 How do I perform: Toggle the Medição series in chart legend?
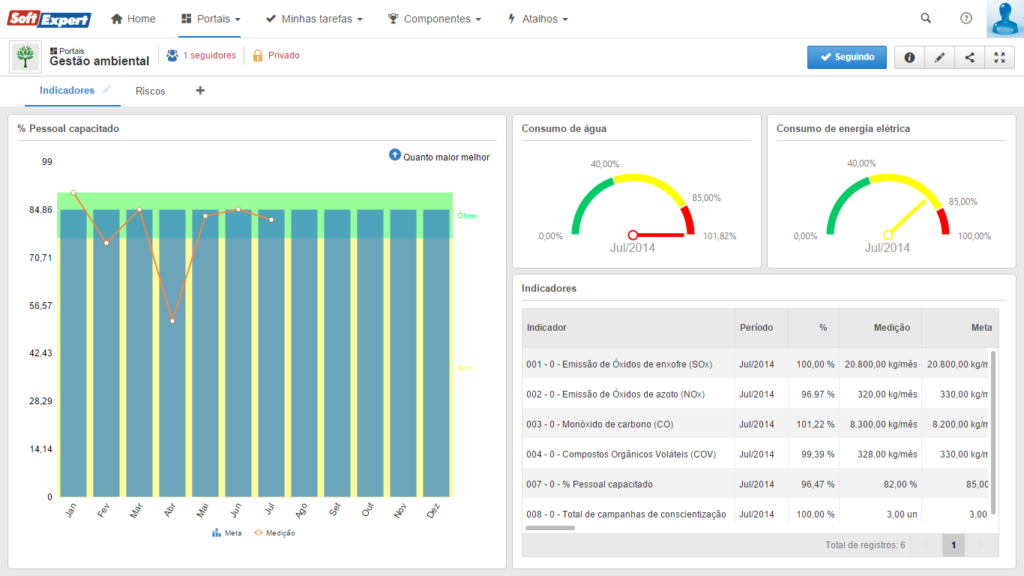274,533
